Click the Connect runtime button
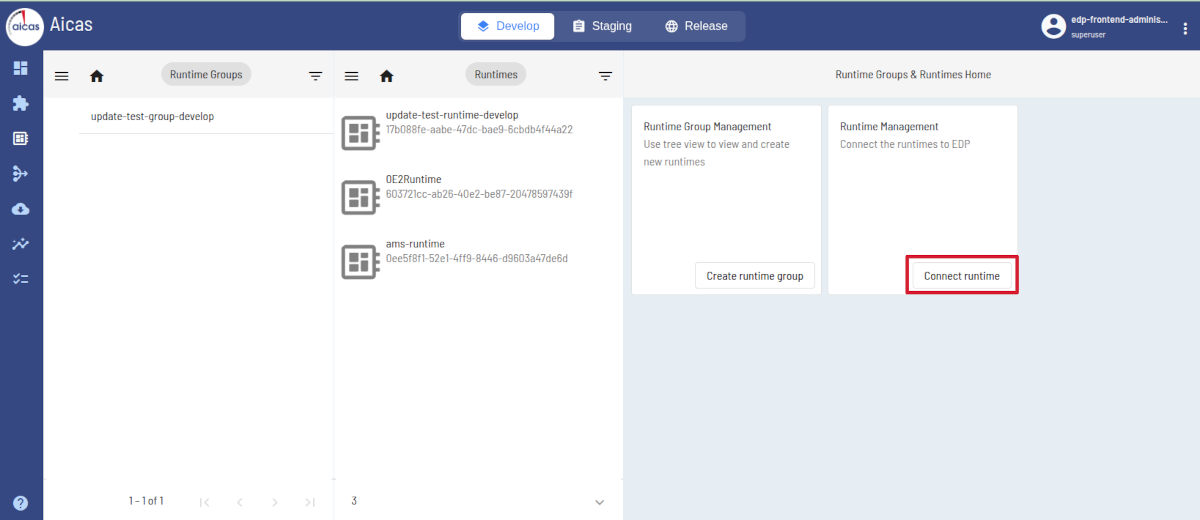This screenshot has height=520, width=1200. pyautogui.click(x=961, y=276)
